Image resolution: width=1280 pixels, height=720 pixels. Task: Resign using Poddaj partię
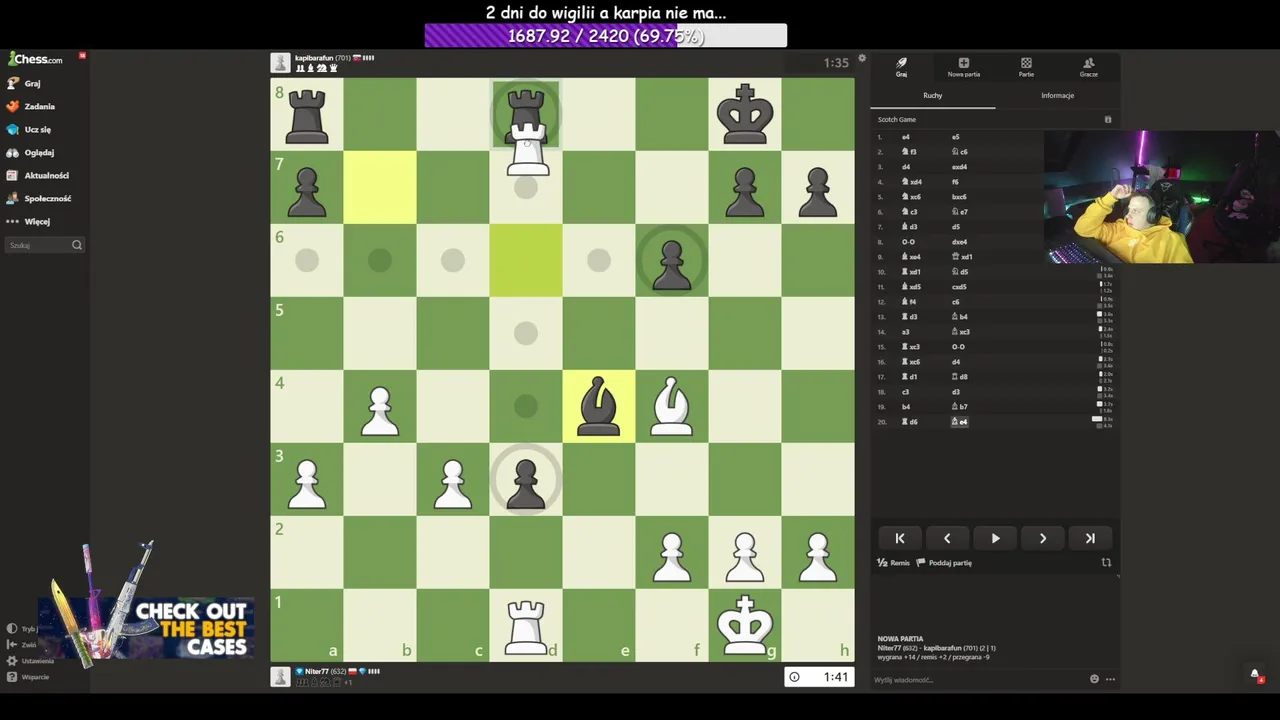coord(945,563)
